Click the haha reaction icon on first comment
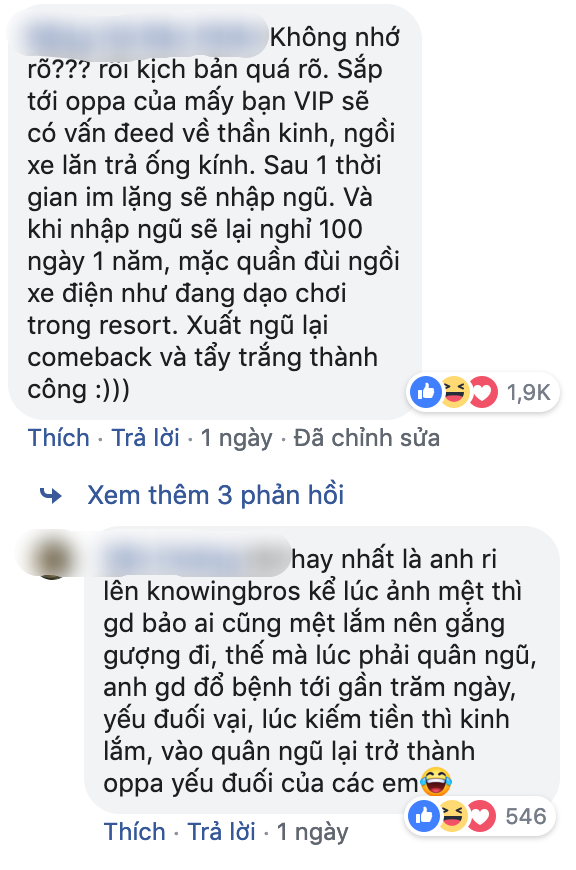576x870 pixels. click(454, 392)
